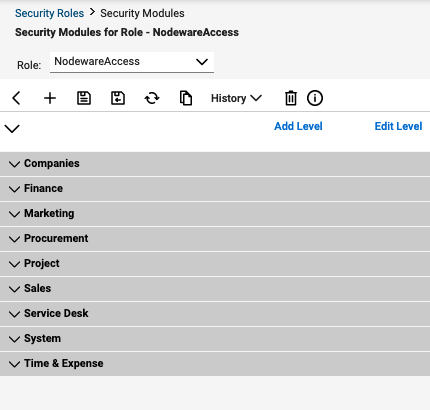Click the Procurement row label
Image resolution: width=430 pixels, height=410 pixels.
56,238
